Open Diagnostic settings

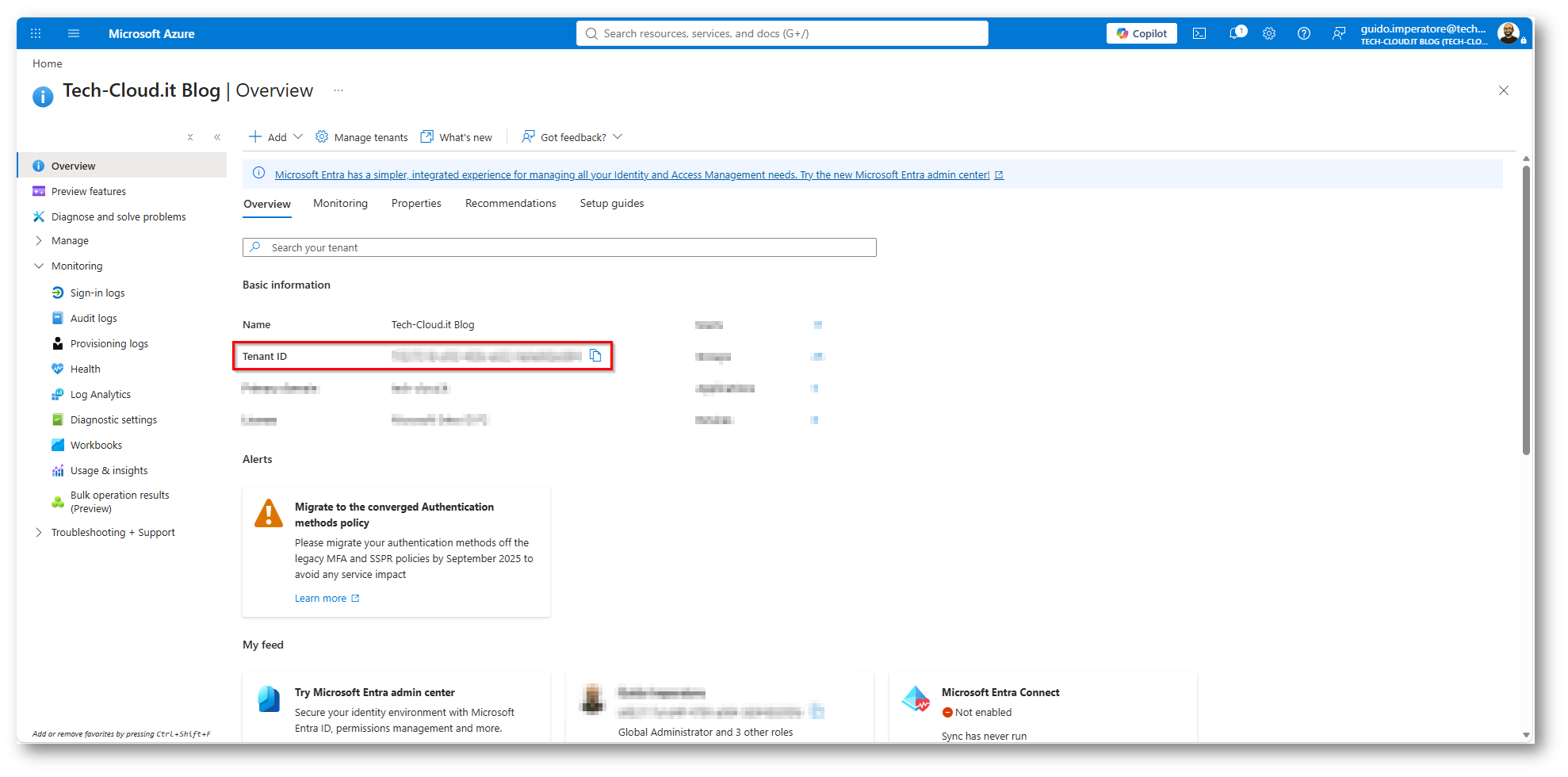point(113,420)
